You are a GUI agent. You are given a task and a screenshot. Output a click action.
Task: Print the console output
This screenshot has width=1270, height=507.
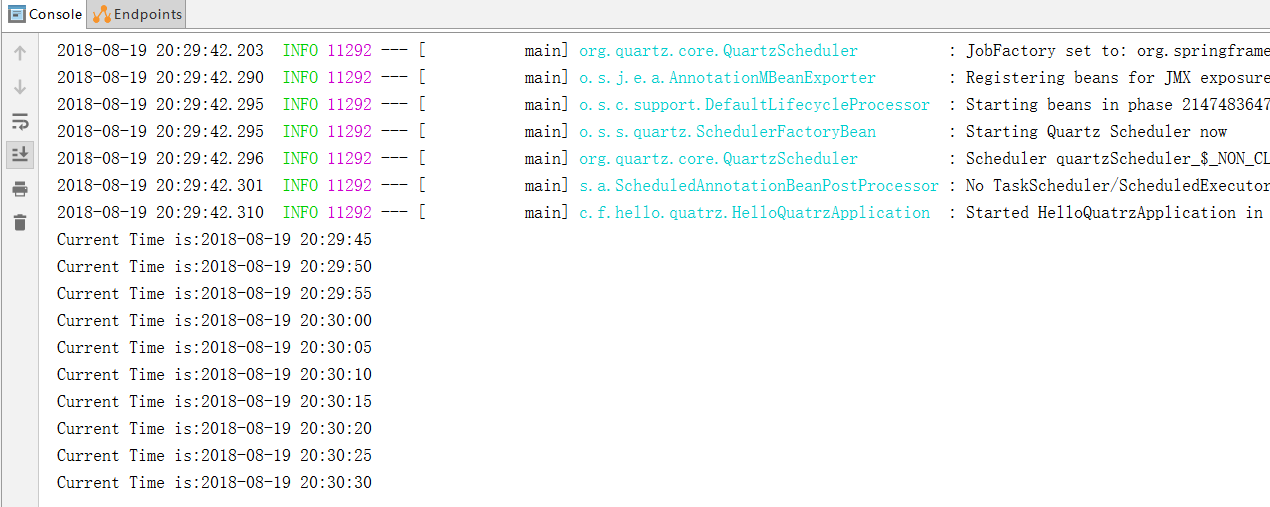click(x=20, y=188)
